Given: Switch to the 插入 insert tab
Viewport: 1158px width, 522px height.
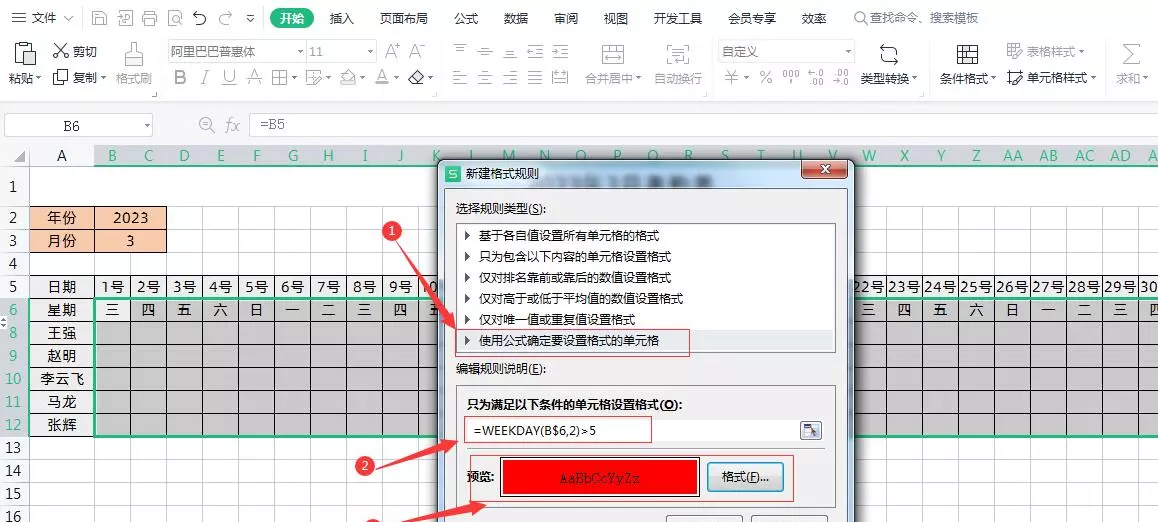Looking at the screenshot, I should coord(341,18).
